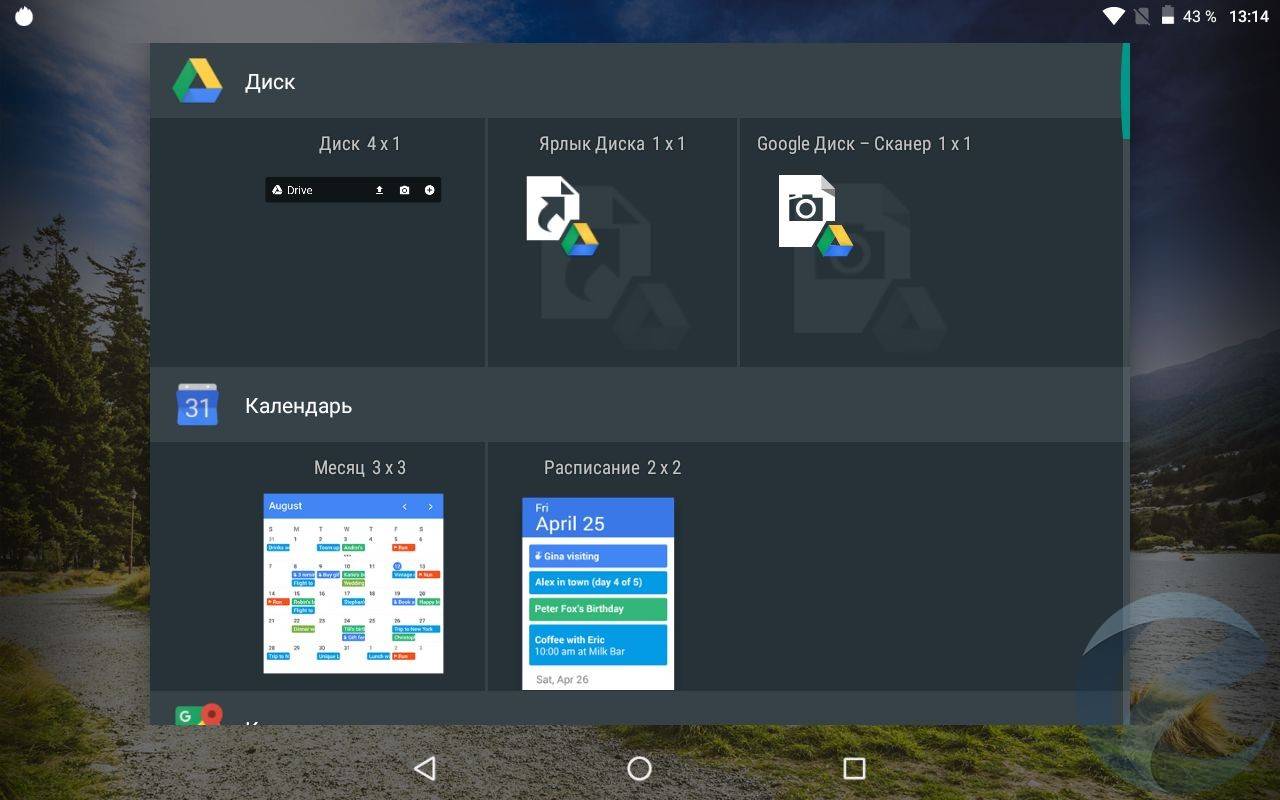The image size is (1280, 800).
Task: Tap the Календарь section header text
Action: 298,406
